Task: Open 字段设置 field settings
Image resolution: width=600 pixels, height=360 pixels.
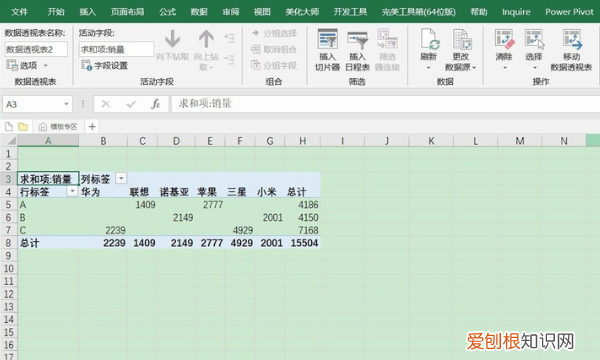Action: pyautogui.click(x=104, y=65)
